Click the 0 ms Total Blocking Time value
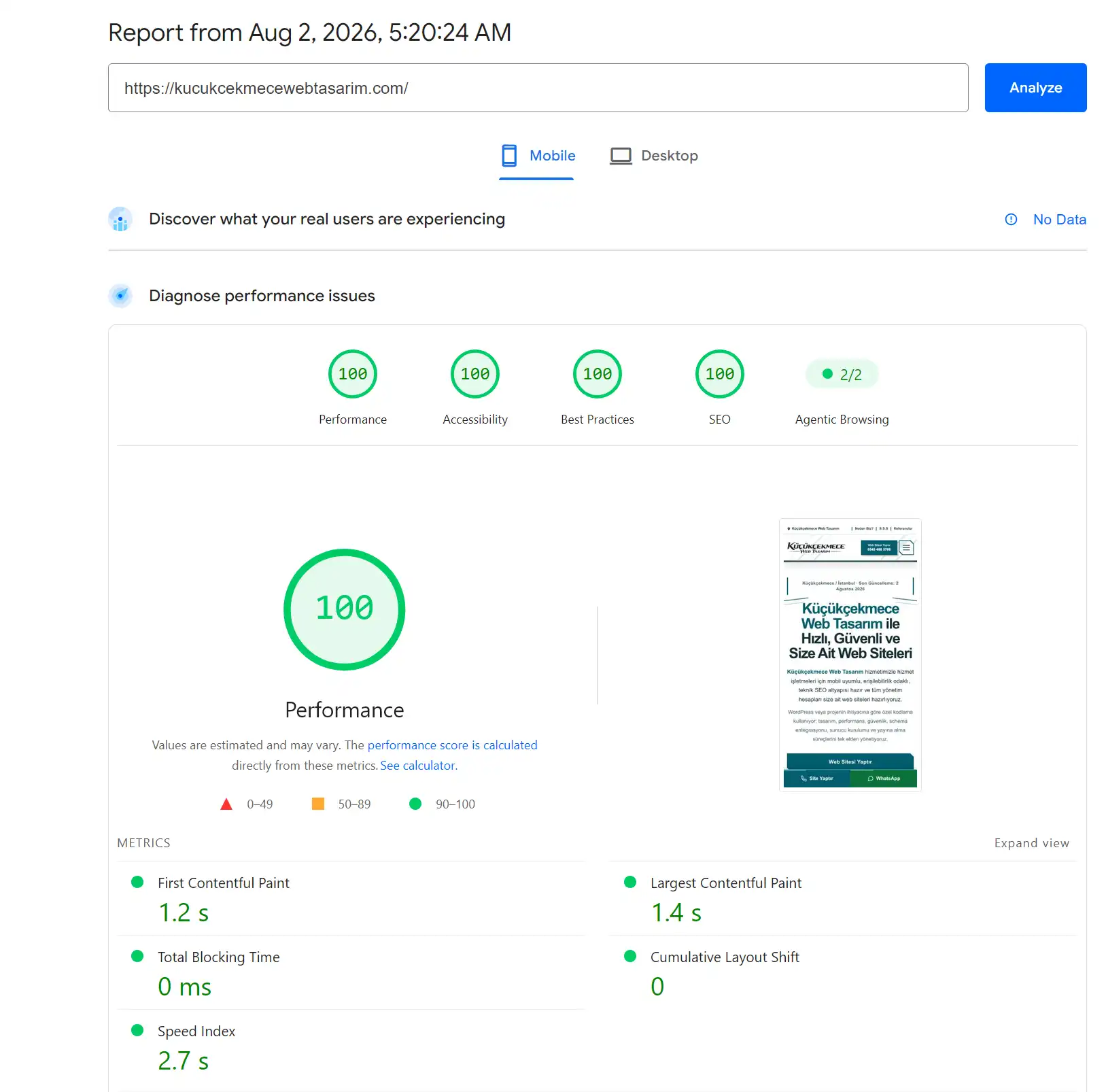Viewport: 1106px width, 1092px height. (185, 987)
